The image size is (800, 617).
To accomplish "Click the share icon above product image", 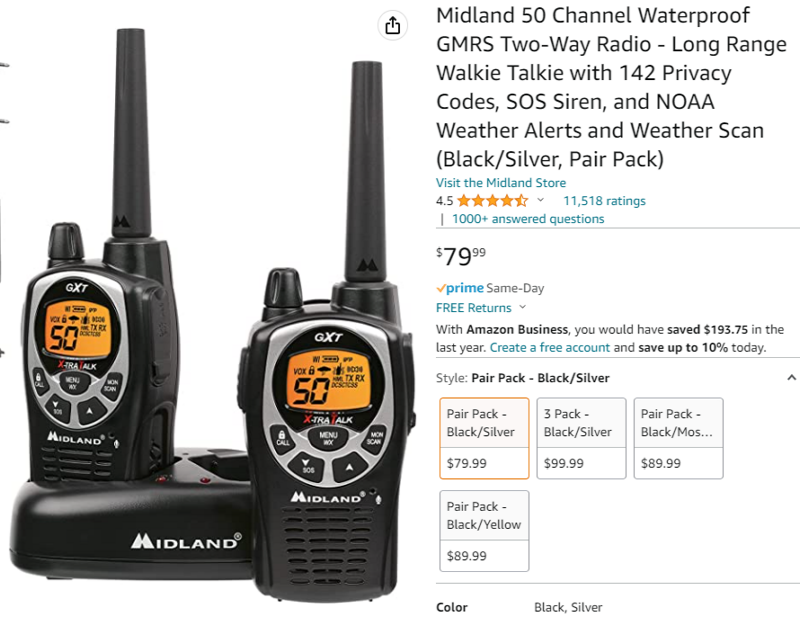I will coord(392,25).
